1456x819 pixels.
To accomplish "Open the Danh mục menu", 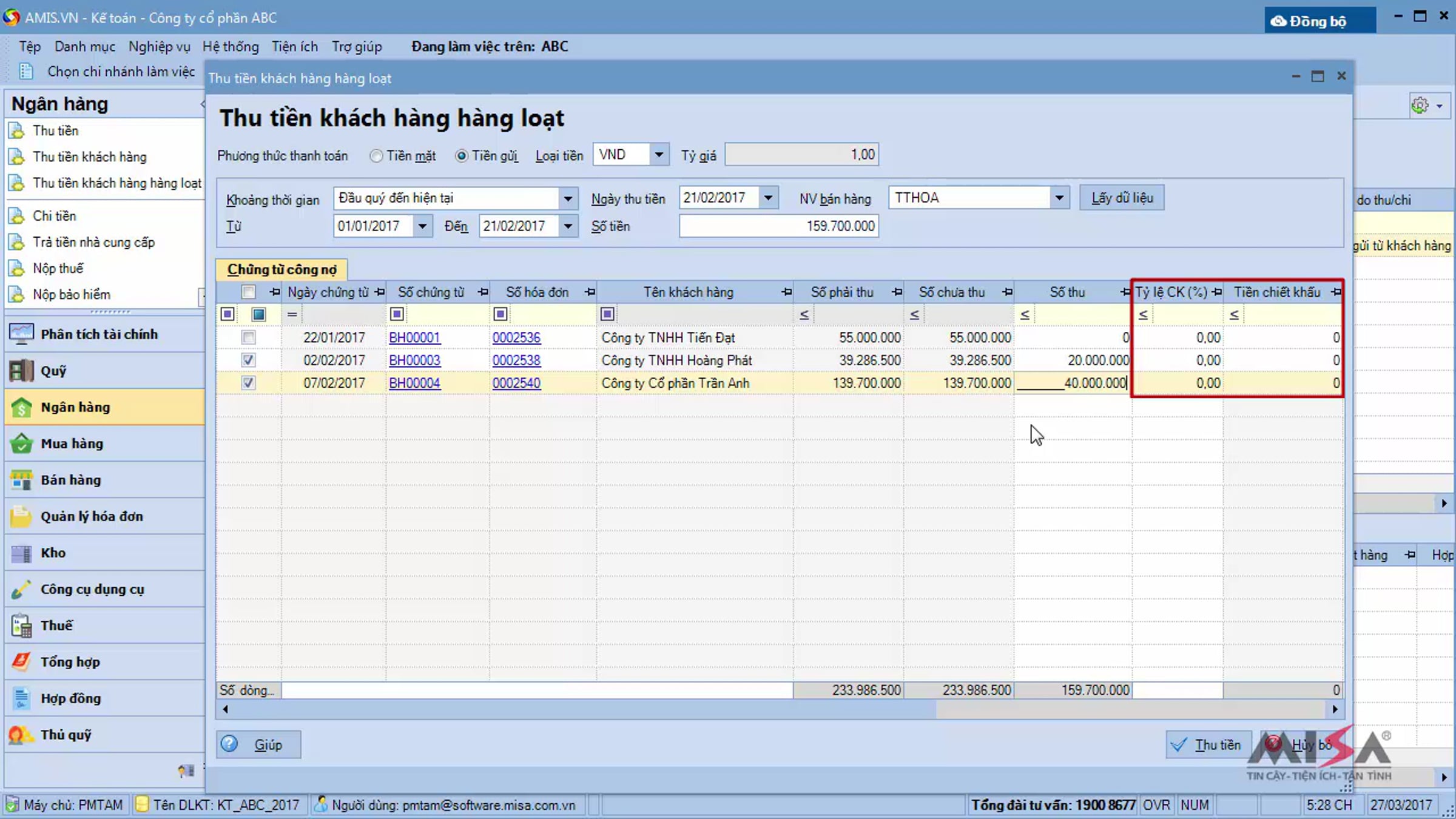I will 85,47.
